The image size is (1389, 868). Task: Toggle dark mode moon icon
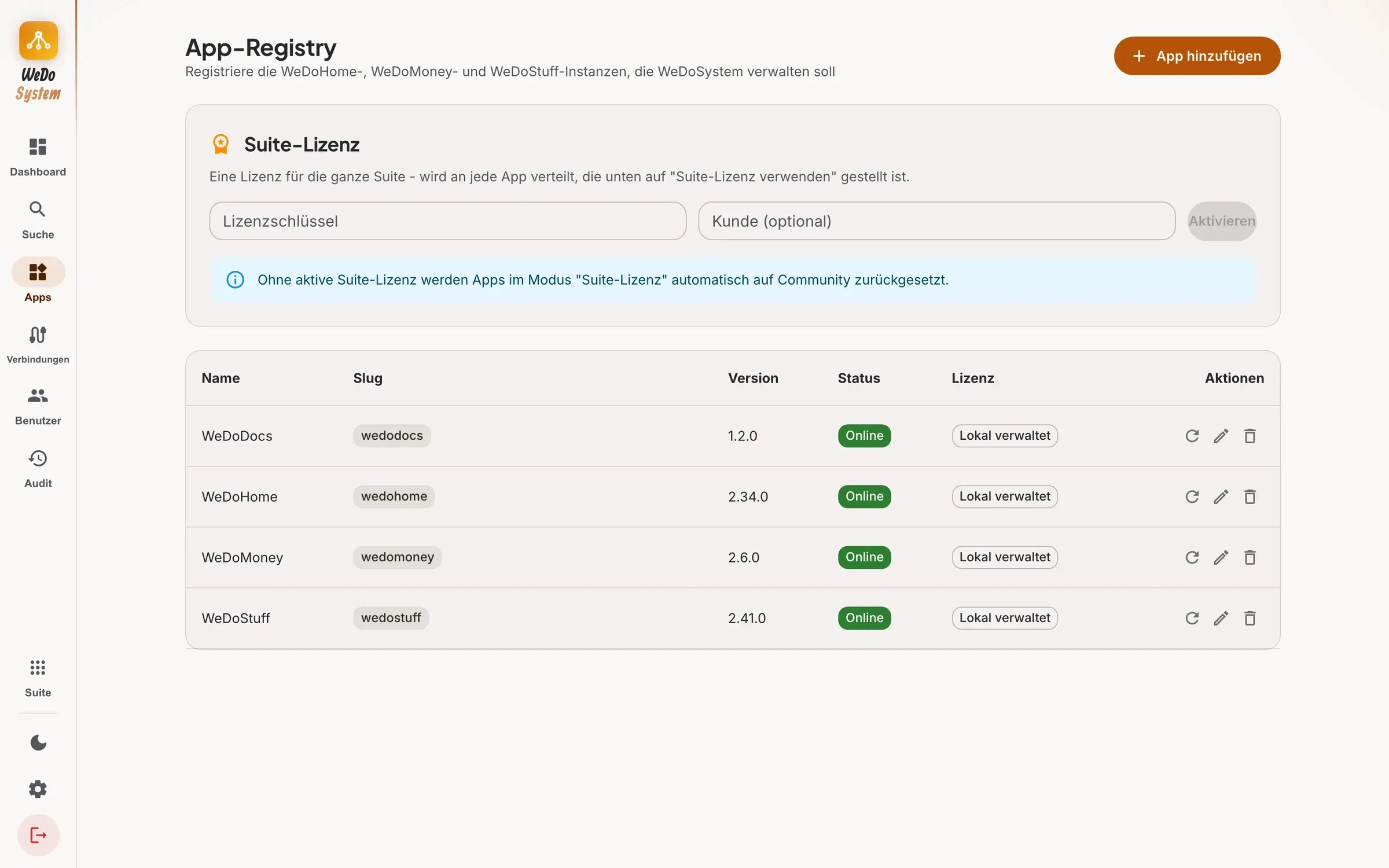point(38,742)
